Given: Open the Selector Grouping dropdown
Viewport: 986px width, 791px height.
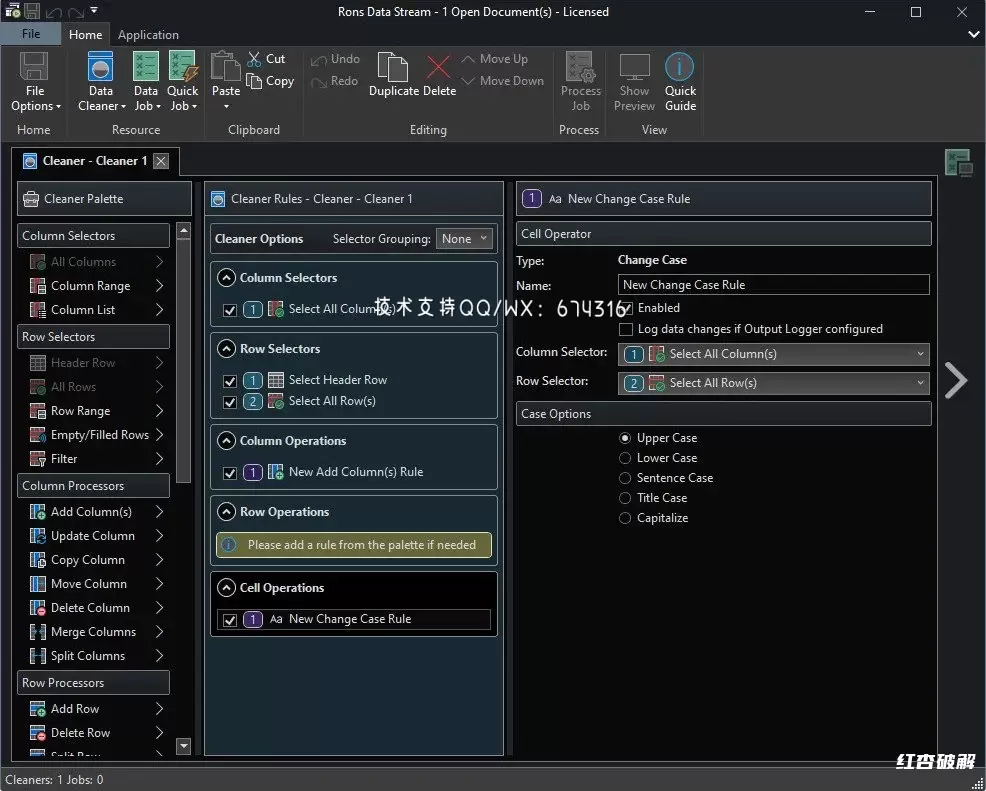Looking at the screenshot, I should [464, 239].
